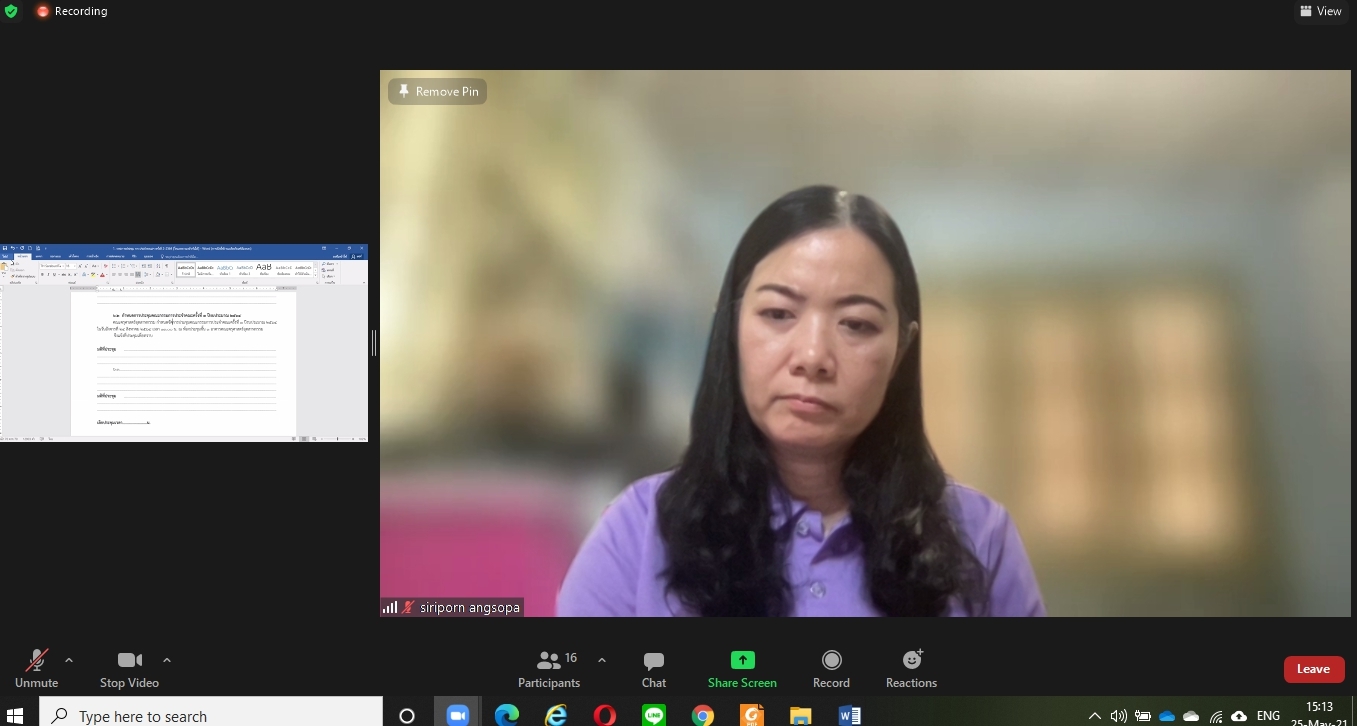The image size is (1357, 726).
Task: Open Google Chrome from the taskbar
Action: [703, 715]
